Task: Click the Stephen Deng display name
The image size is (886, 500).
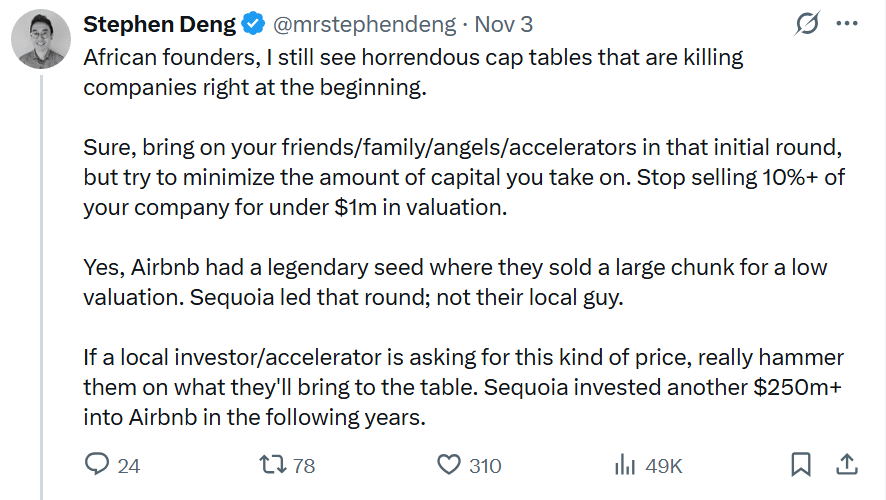Action: [x=160, y=24]
